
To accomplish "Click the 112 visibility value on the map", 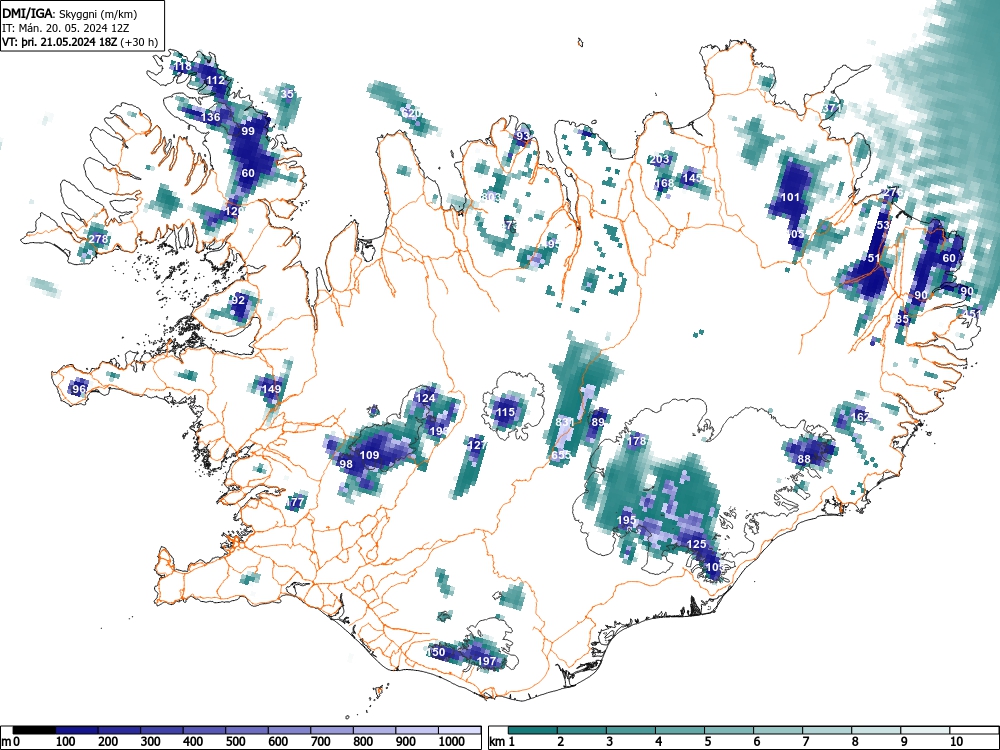I will [216, 80].
